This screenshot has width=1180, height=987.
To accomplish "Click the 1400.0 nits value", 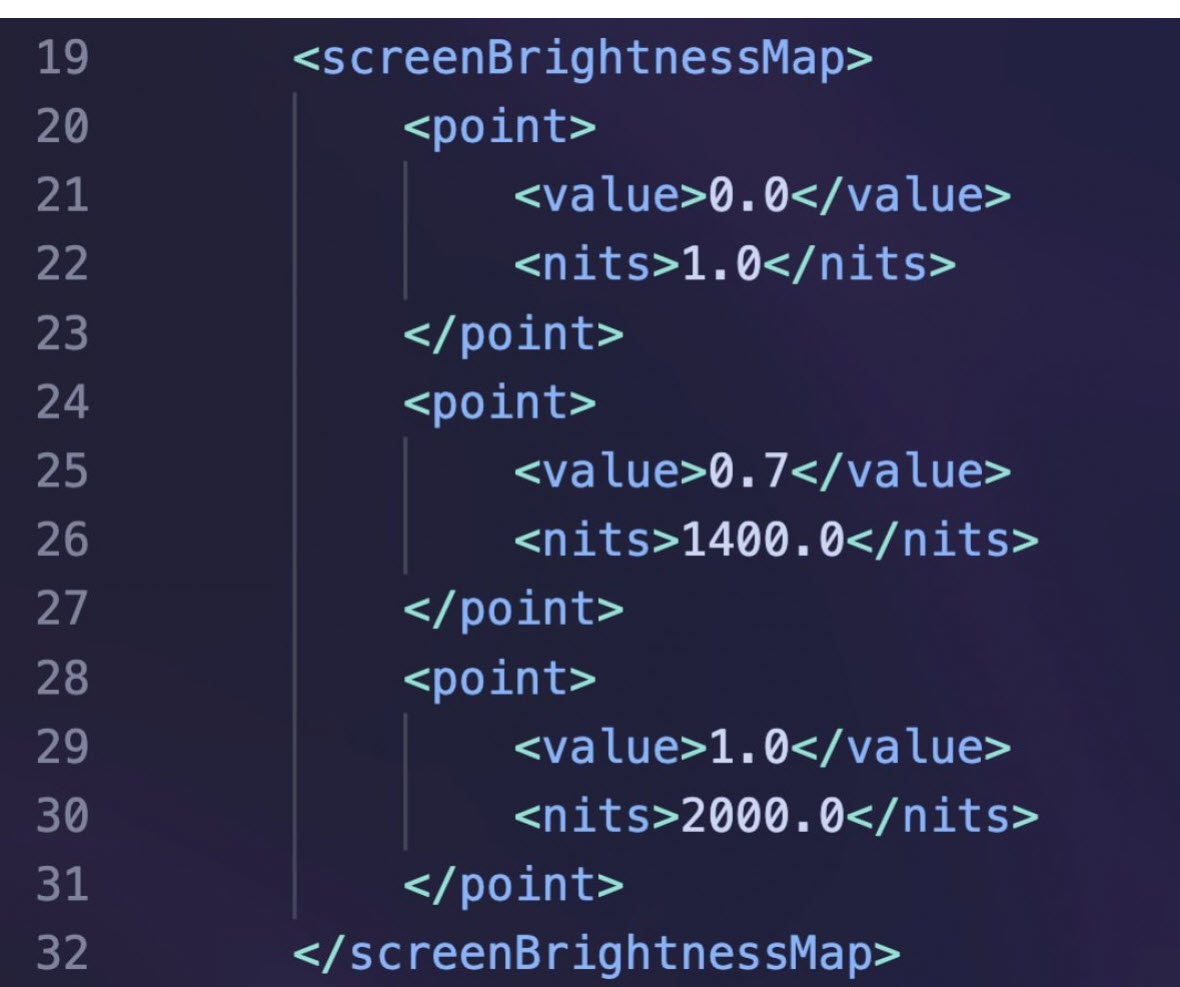I will [x=763, y=540].
